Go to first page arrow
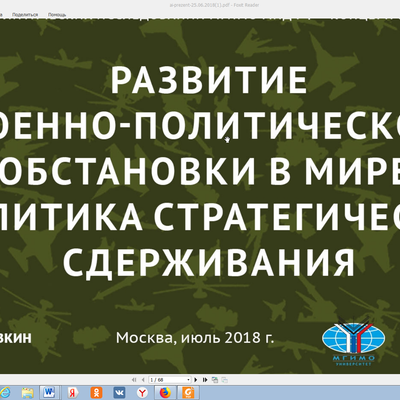 [x=134, y=380]
